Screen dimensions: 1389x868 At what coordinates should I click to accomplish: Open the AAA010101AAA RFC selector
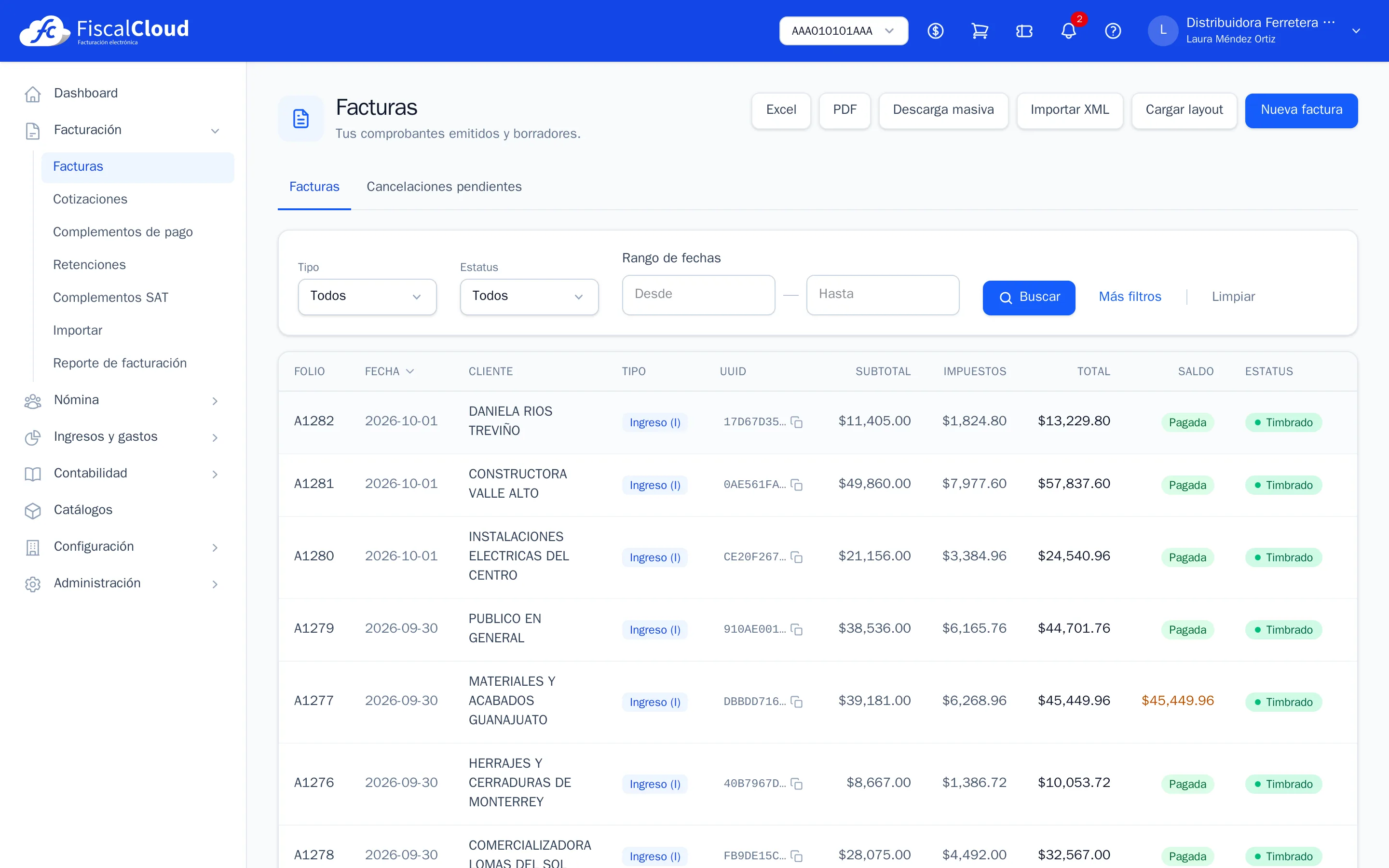pyautogui.click(x=843, y=31)
